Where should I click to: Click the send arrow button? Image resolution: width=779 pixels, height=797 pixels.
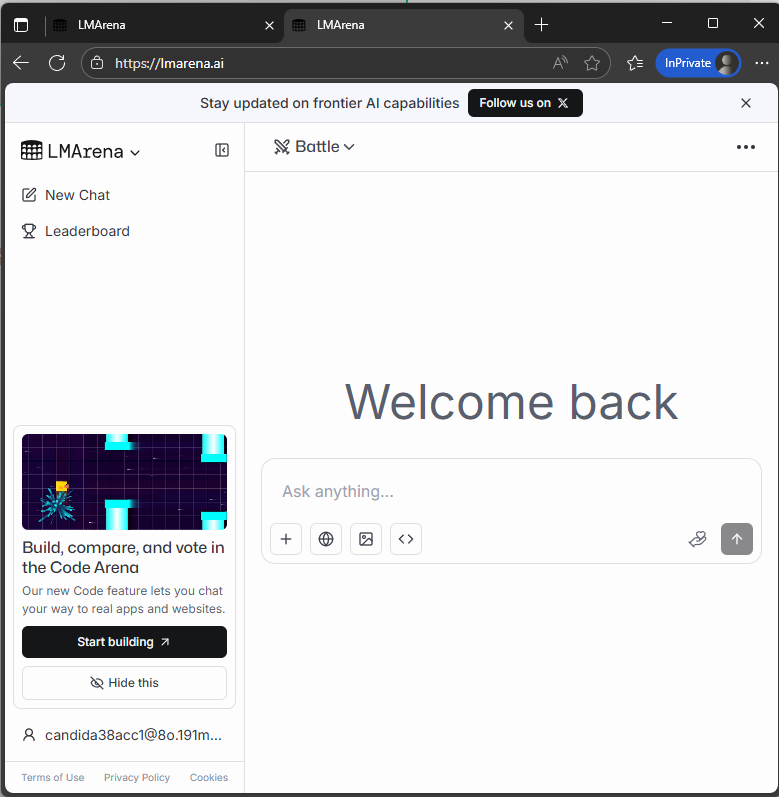(737, 539)
